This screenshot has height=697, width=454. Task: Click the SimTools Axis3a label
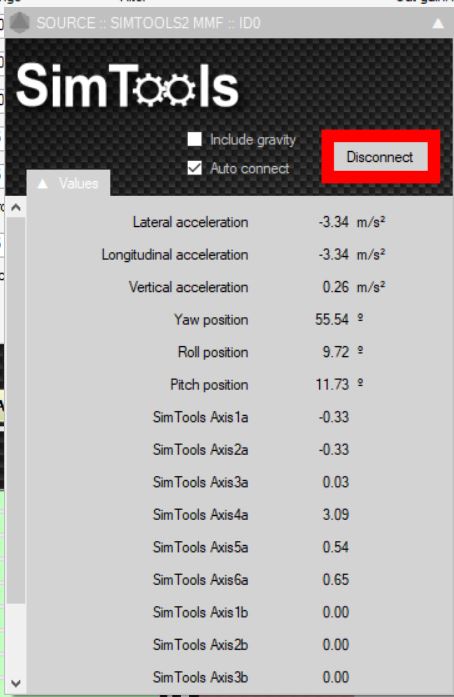click(201, 482)
